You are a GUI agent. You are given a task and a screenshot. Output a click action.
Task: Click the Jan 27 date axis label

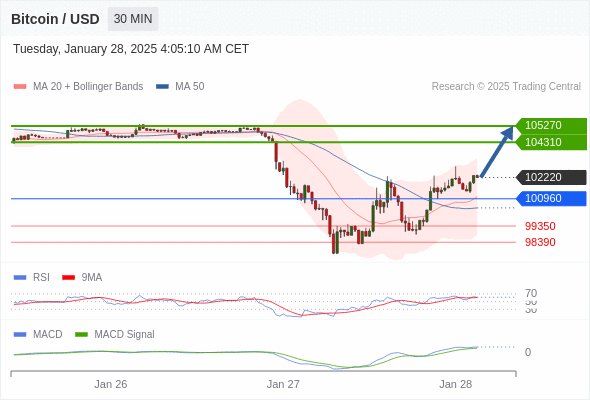click(x=283, y=384)
